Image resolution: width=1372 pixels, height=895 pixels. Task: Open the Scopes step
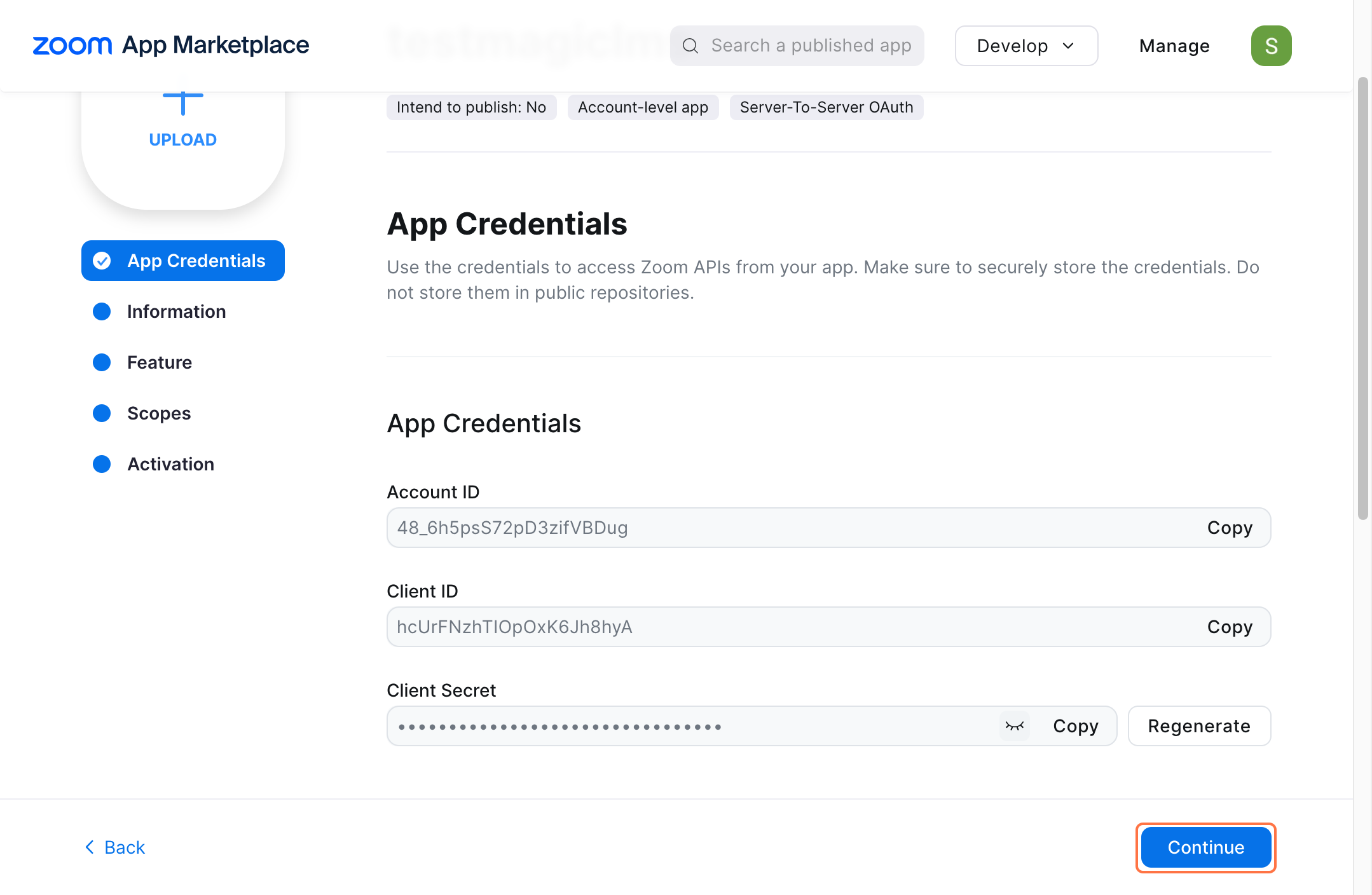tap(159, 413)
